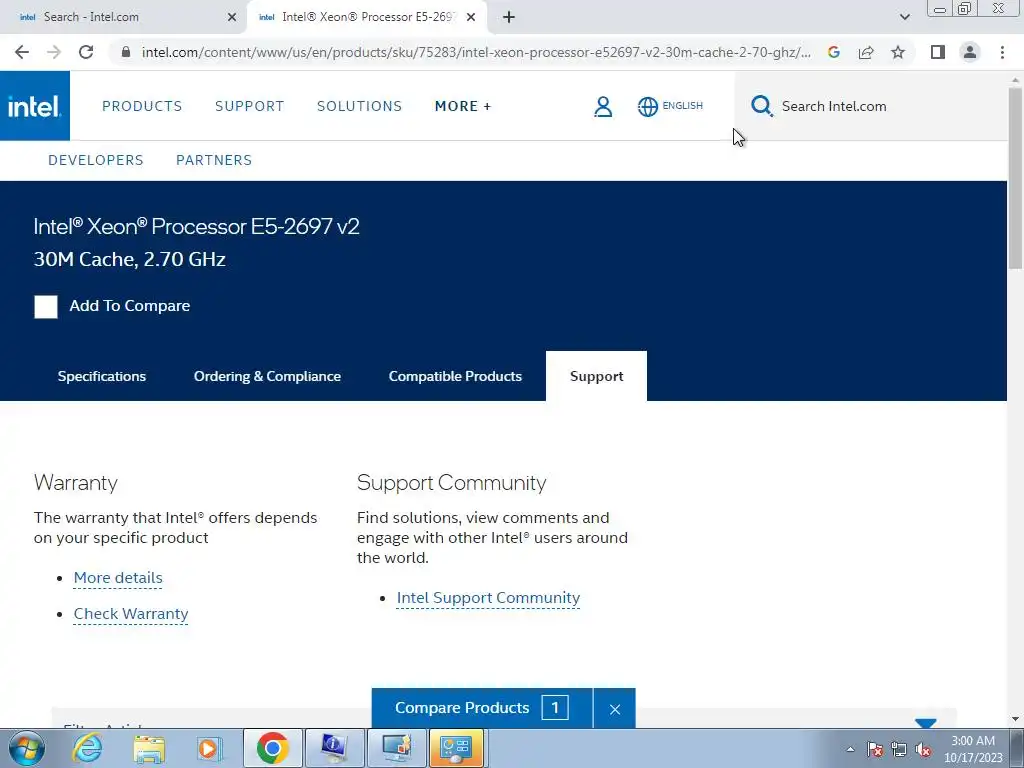Open the Windows Start menu

pyautogui.click(x=27, y=748)
